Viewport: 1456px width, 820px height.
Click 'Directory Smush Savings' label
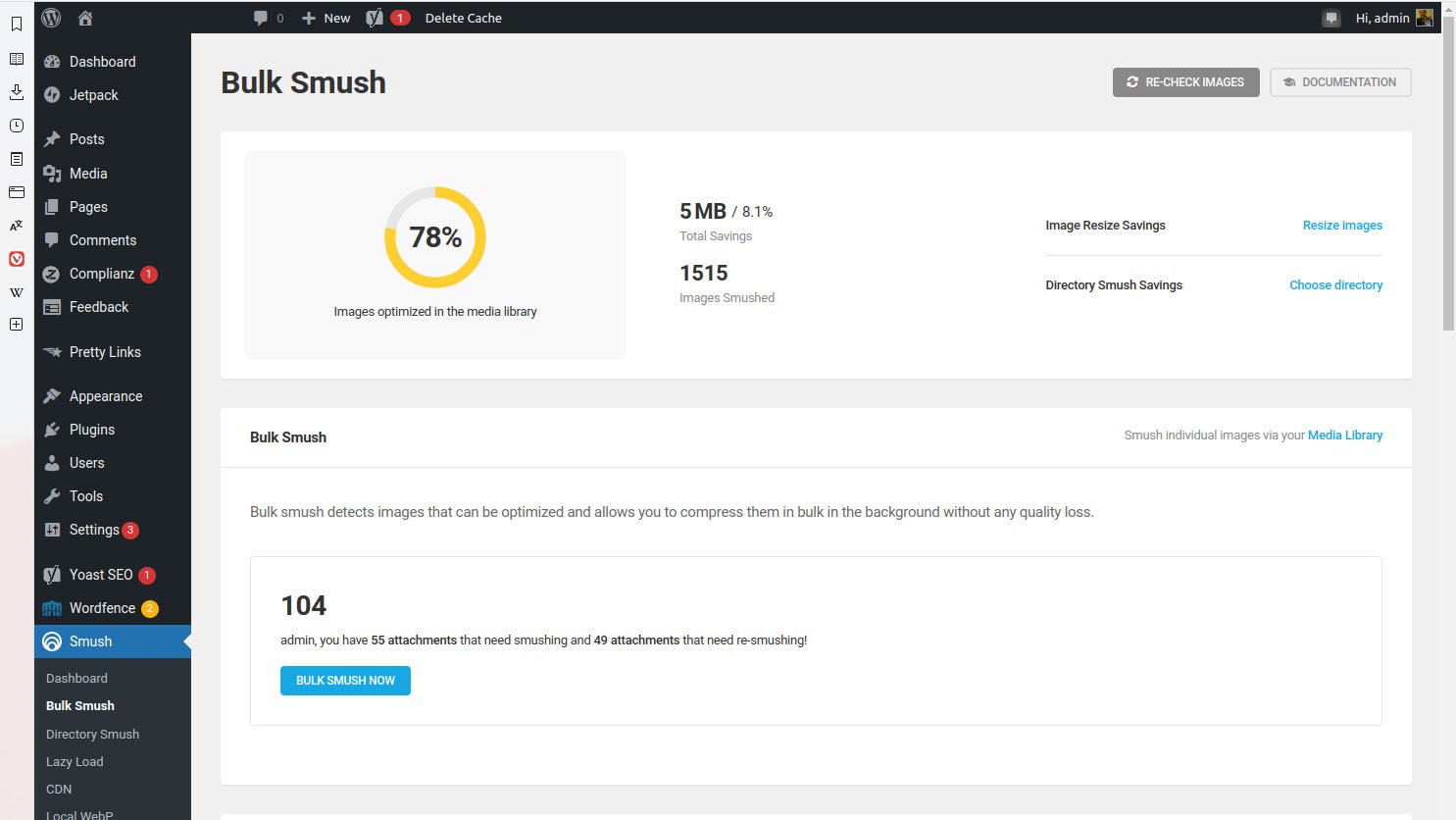pos(1114,285)
